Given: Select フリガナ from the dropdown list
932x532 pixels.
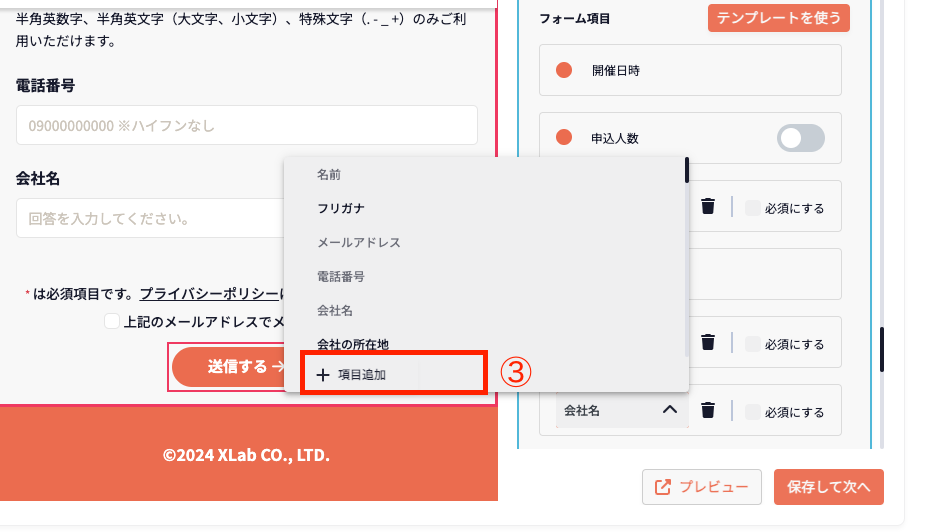Looking at the screenshot, I should (x=340, y=208).
